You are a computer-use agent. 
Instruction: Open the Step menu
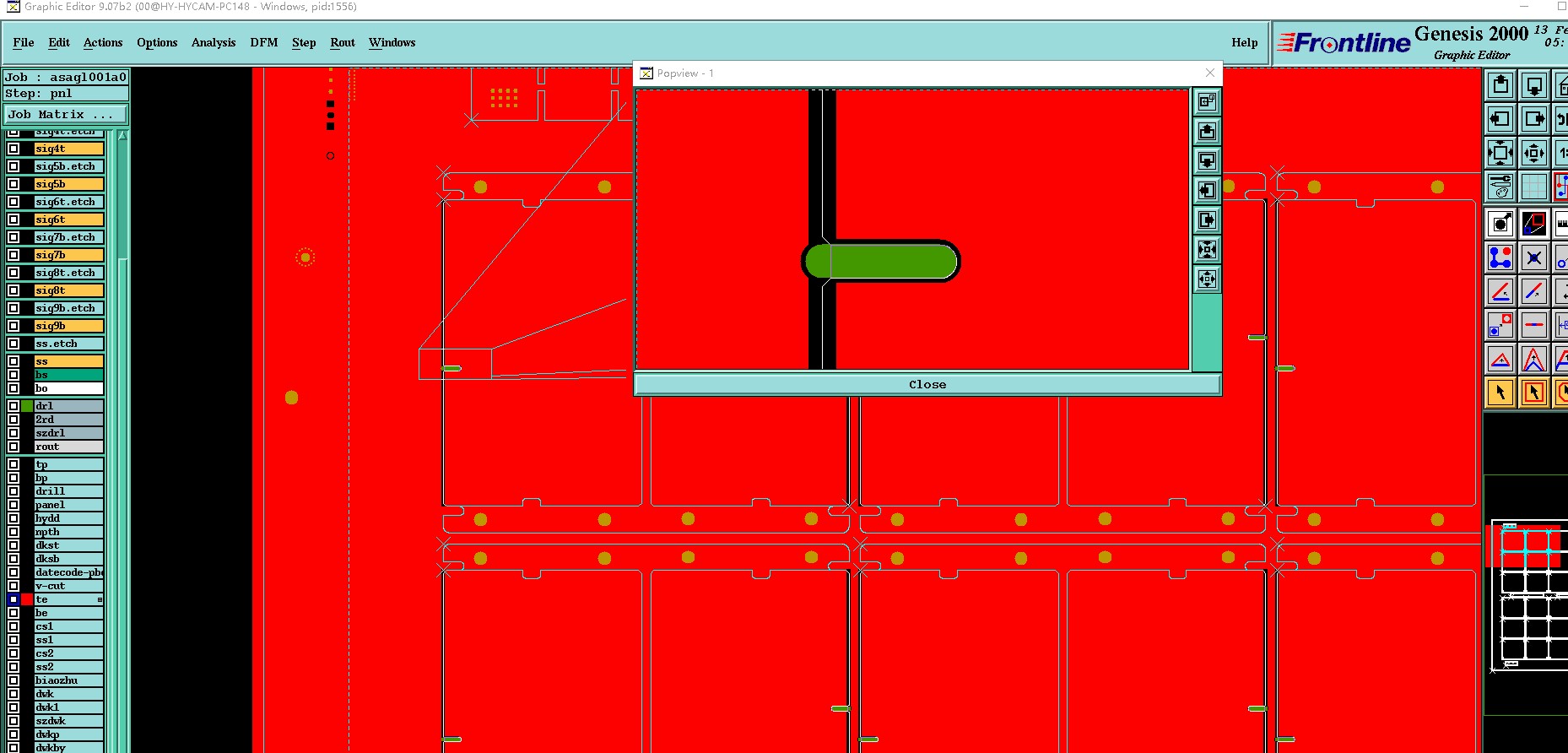(x=304, y=42)
